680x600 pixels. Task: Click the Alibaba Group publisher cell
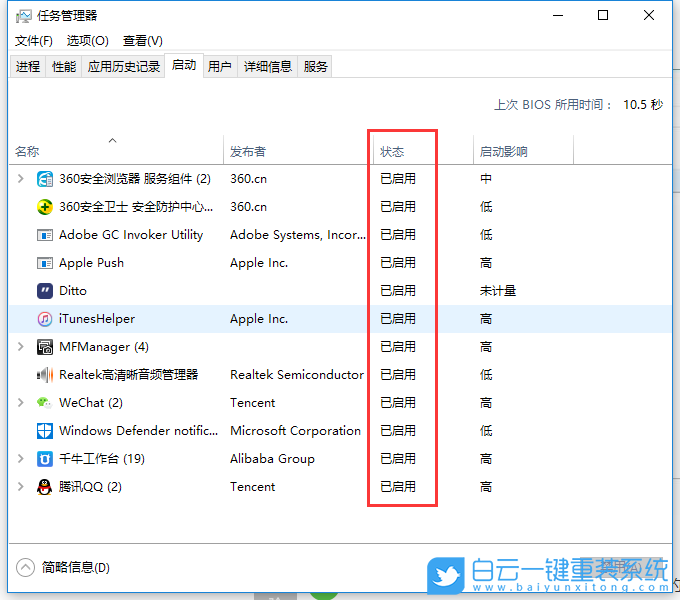click(x=272, y=459)
